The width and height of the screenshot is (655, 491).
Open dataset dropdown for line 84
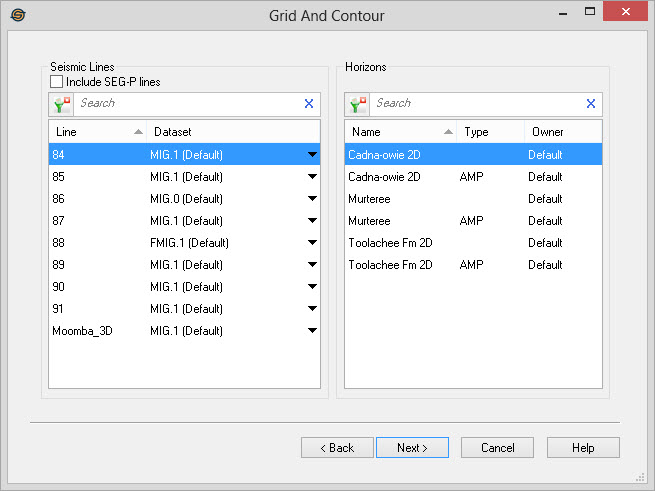(312, 155)
